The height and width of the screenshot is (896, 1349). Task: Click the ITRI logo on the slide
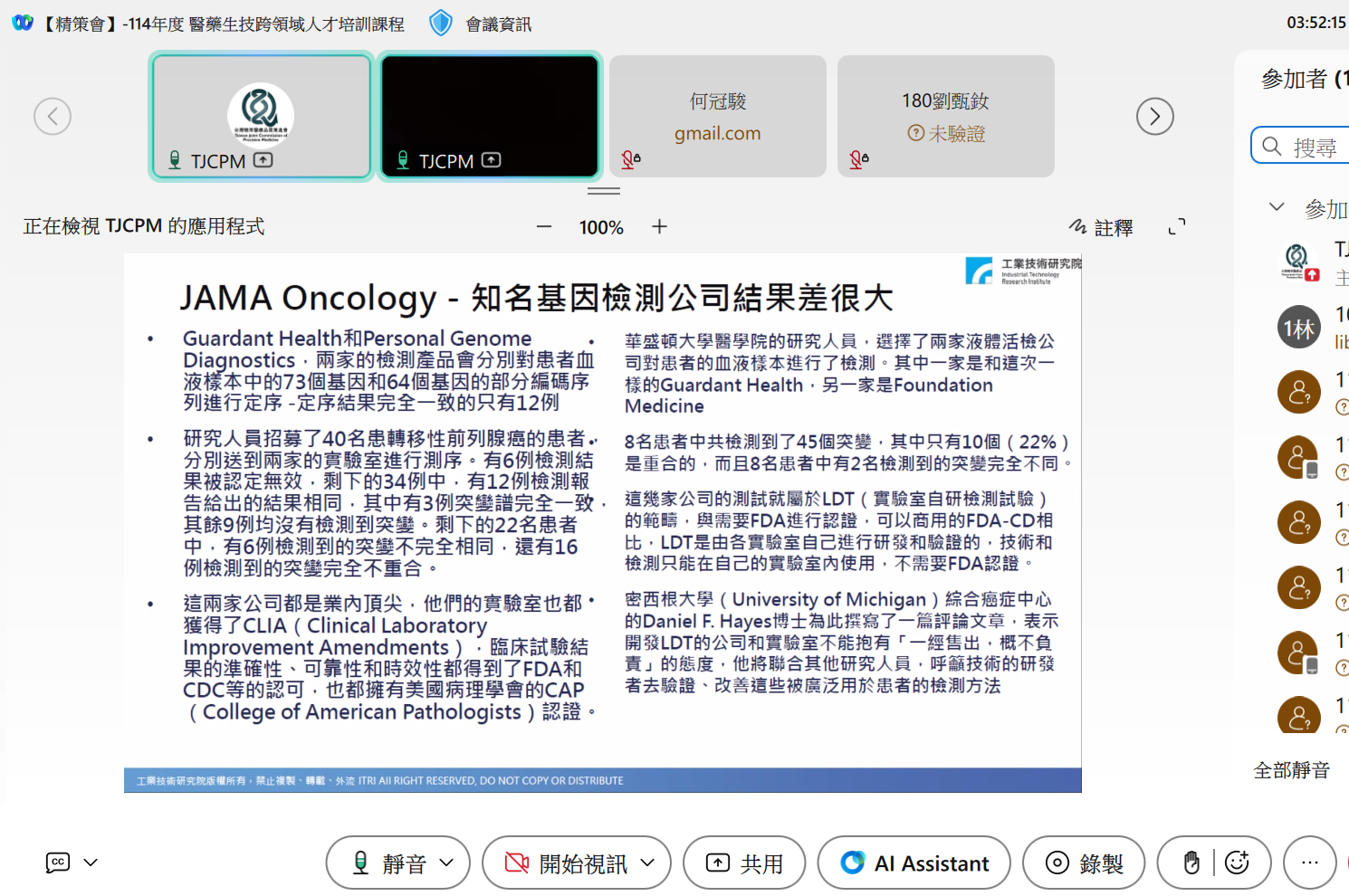[x=1023, y=270]
